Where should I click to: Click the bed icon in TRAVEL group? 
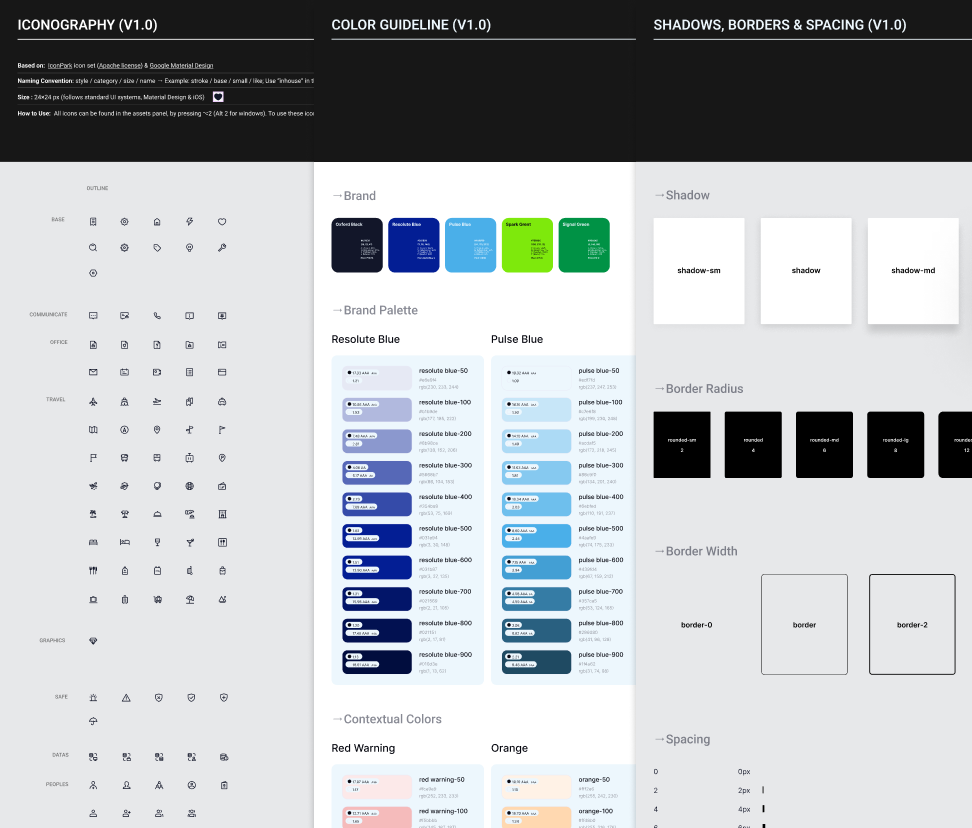pyautogui.click(x=125, y=542)
